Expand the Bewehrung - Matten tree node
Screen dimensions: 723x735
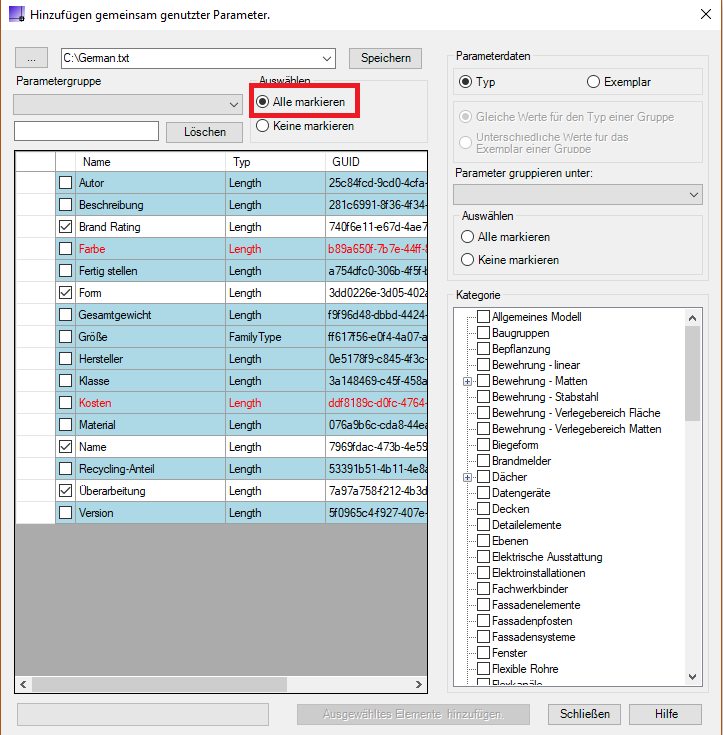(467, 382)
